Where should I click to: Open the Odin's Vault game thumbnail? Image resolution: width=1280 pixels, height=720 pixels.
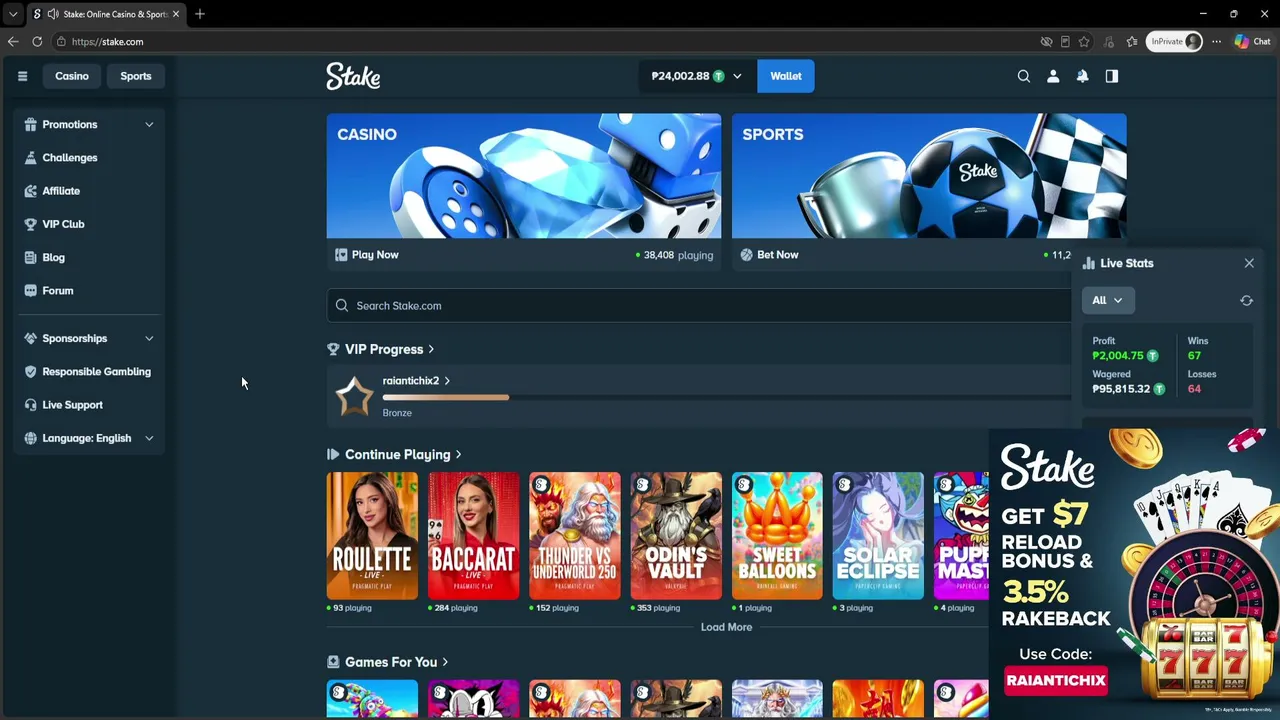[x=676, y=536]
